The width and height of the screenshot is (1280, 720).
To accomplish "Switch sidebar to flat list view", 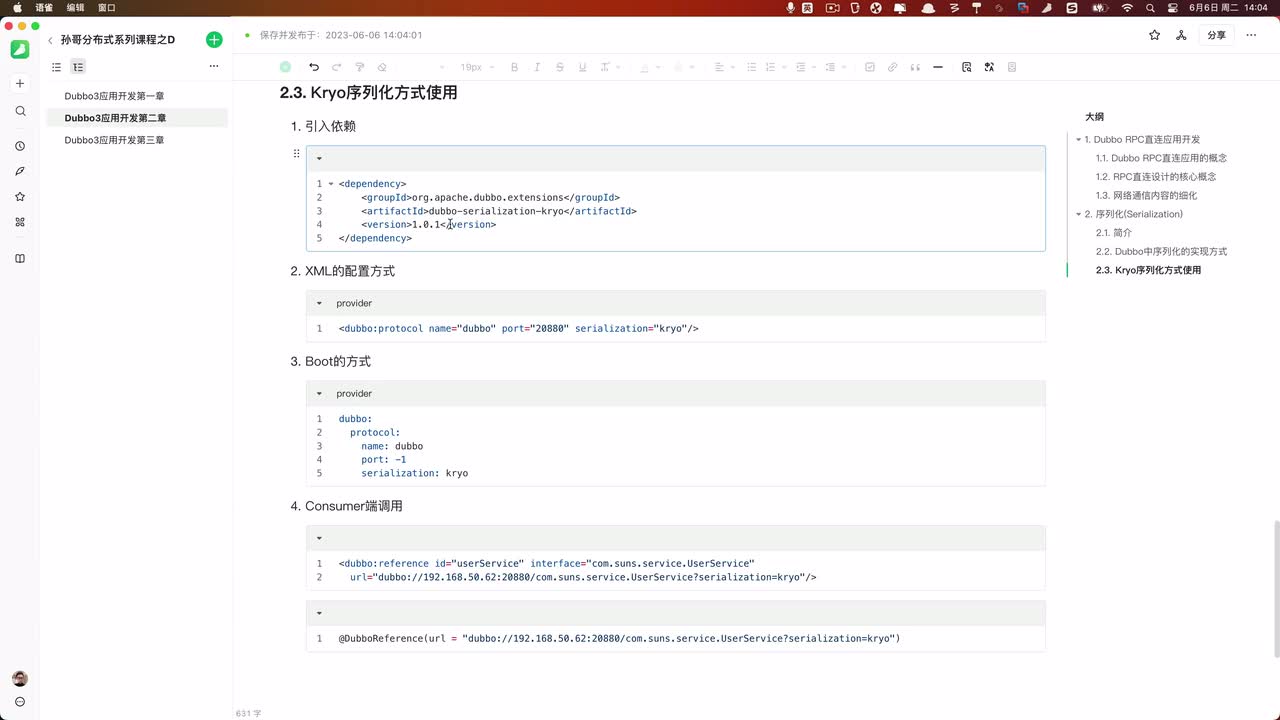I will point(57,67).
